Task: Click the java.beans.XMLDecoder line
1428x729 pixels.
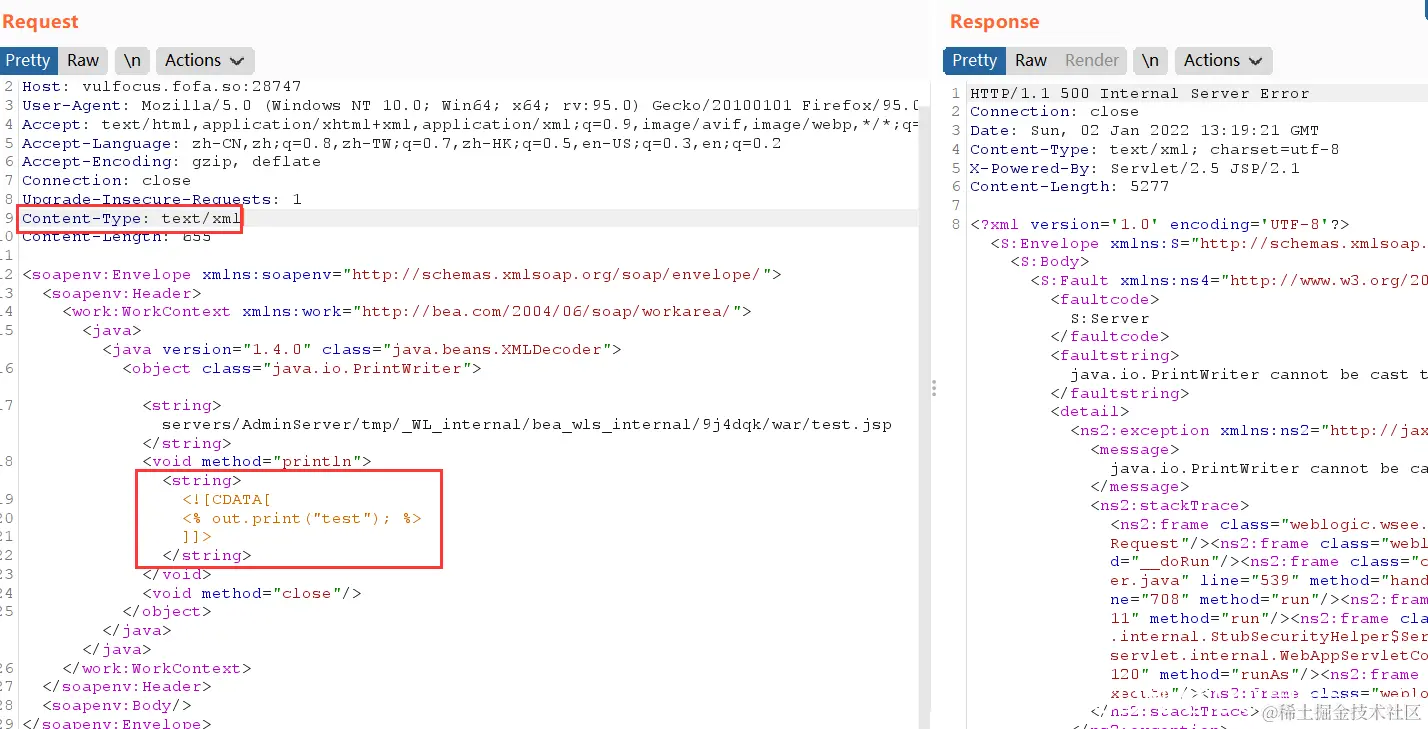Action: click(x=361, y=349)
